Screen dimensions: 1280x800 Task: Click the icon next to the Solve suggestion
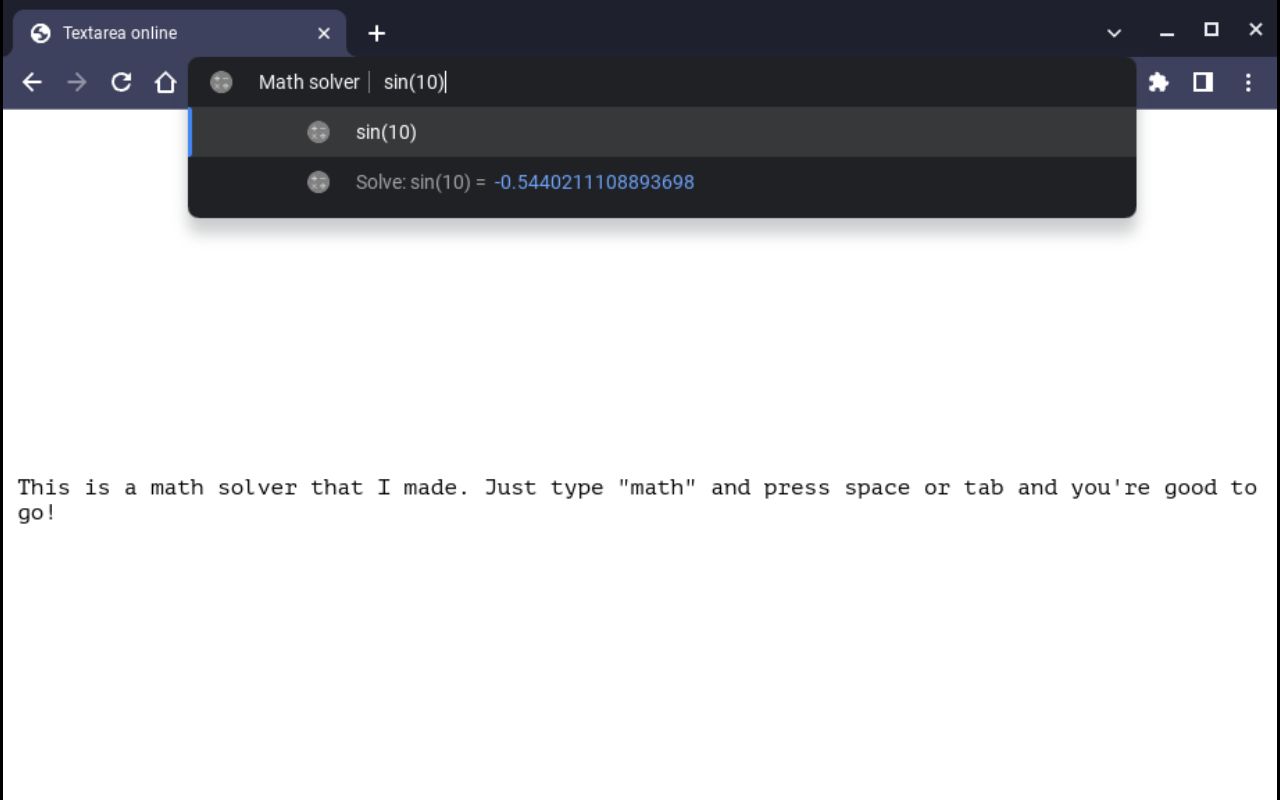click(318, 182)
